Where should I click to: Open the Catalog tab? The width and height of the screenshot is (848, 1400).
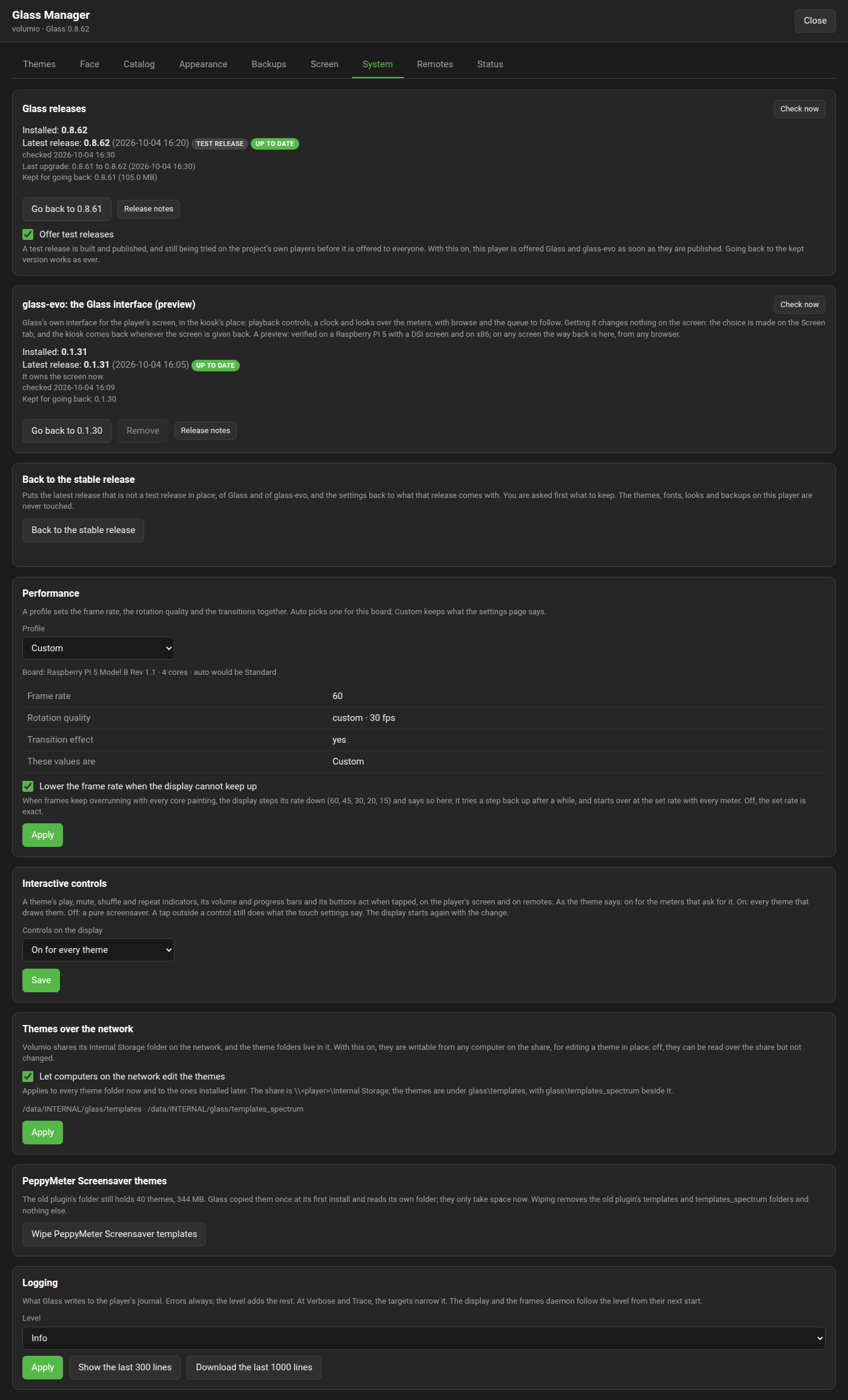click(x=139, y=64)
